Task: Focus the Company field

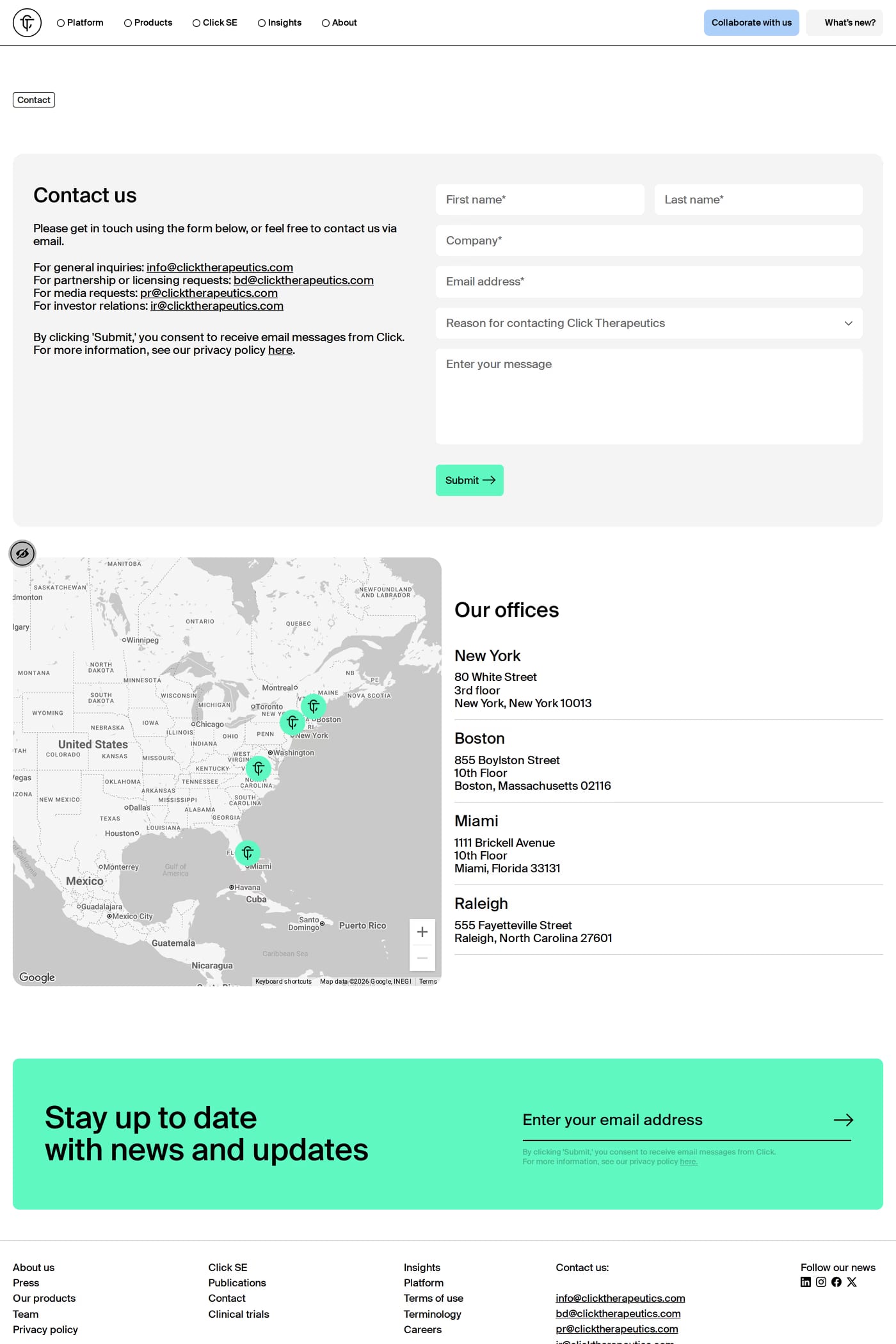Action: pyautogui.click(x=649, y=241)
